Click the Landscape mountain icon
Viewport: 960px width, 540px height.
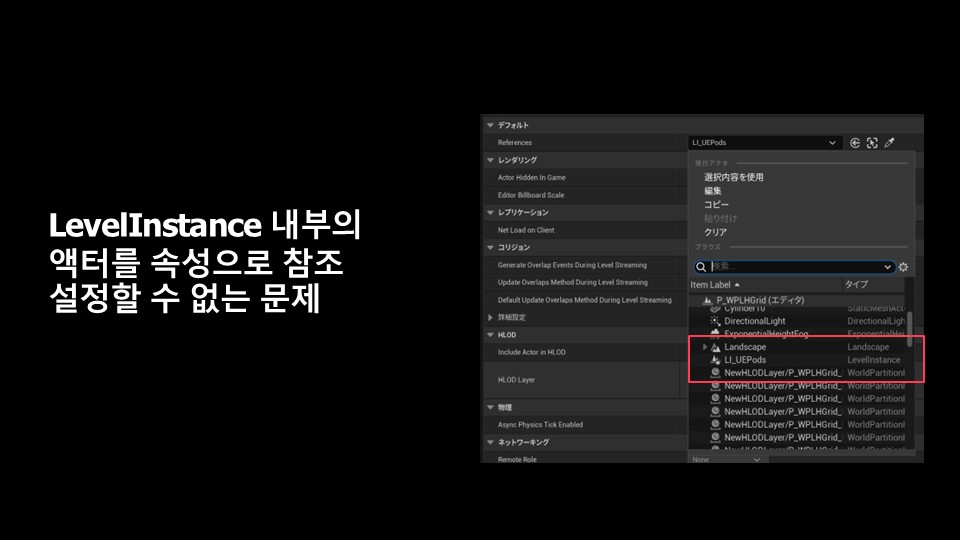715,347
